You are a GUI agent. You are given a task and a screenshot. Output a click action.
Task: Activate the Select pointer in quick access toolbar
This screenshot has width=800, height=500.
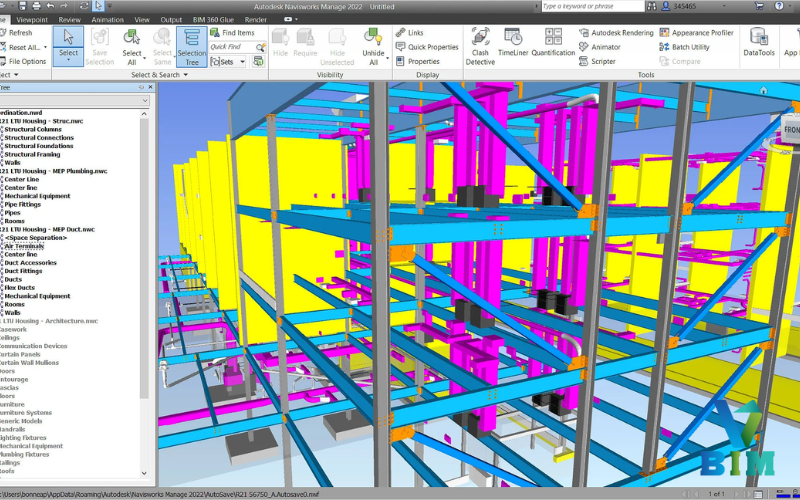tap(98, 6)
